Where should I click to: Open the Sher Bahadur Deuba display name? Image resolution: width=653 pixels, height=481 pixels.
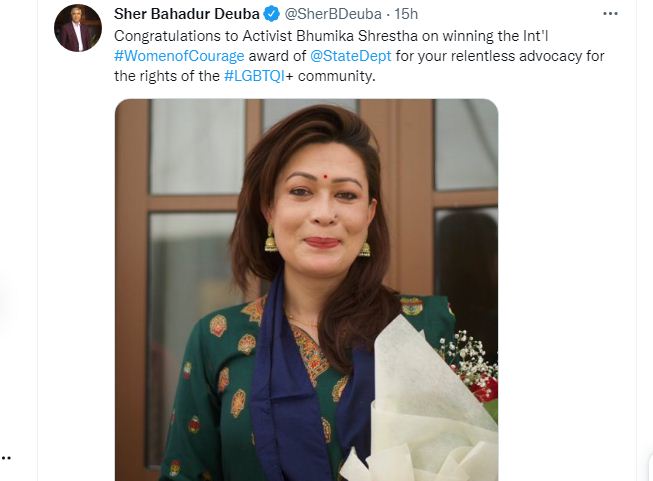pyautogui.click(x=186, y=14)
